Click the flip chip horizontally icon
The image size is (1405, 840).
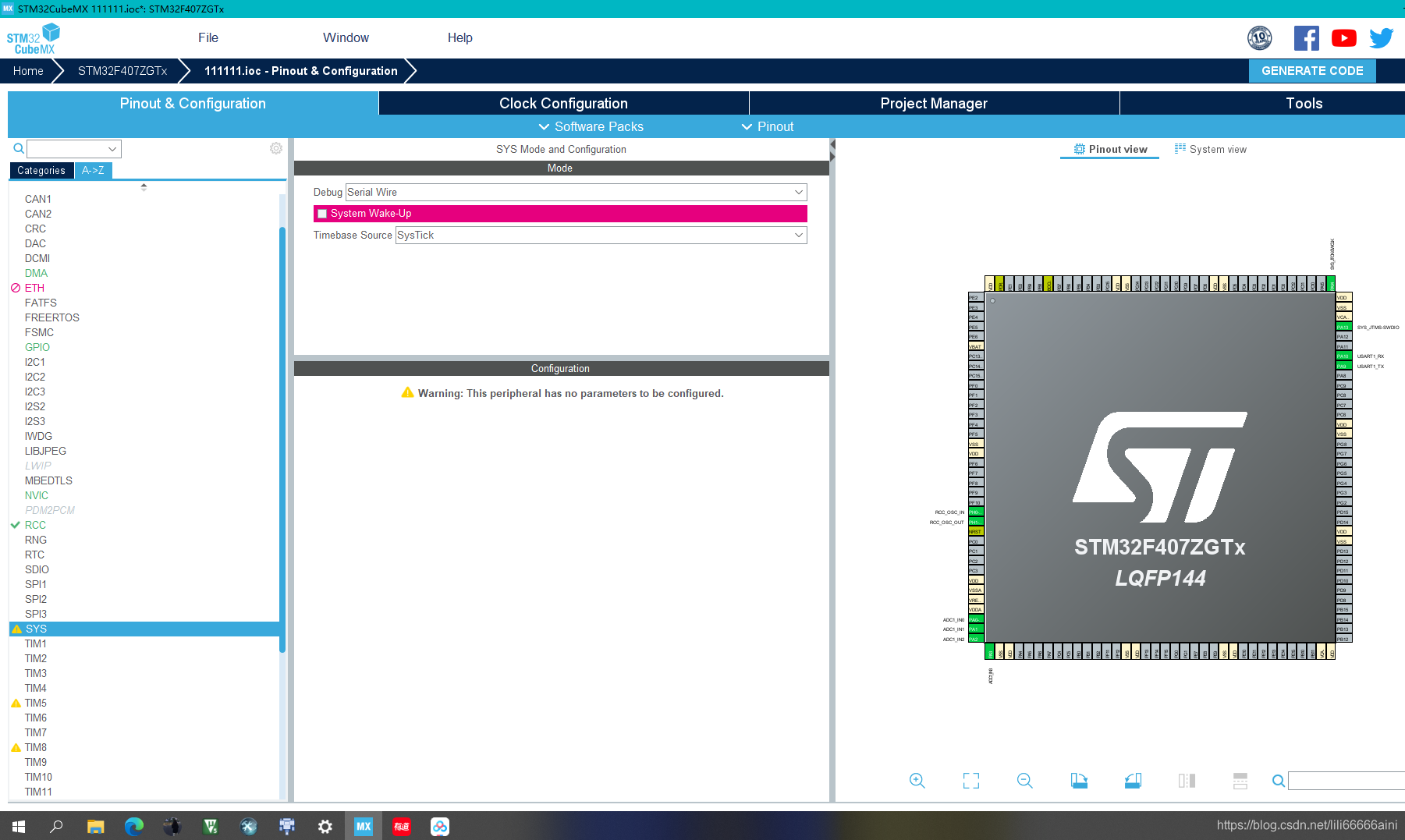pyautogui.click(x=1187, y=781)
